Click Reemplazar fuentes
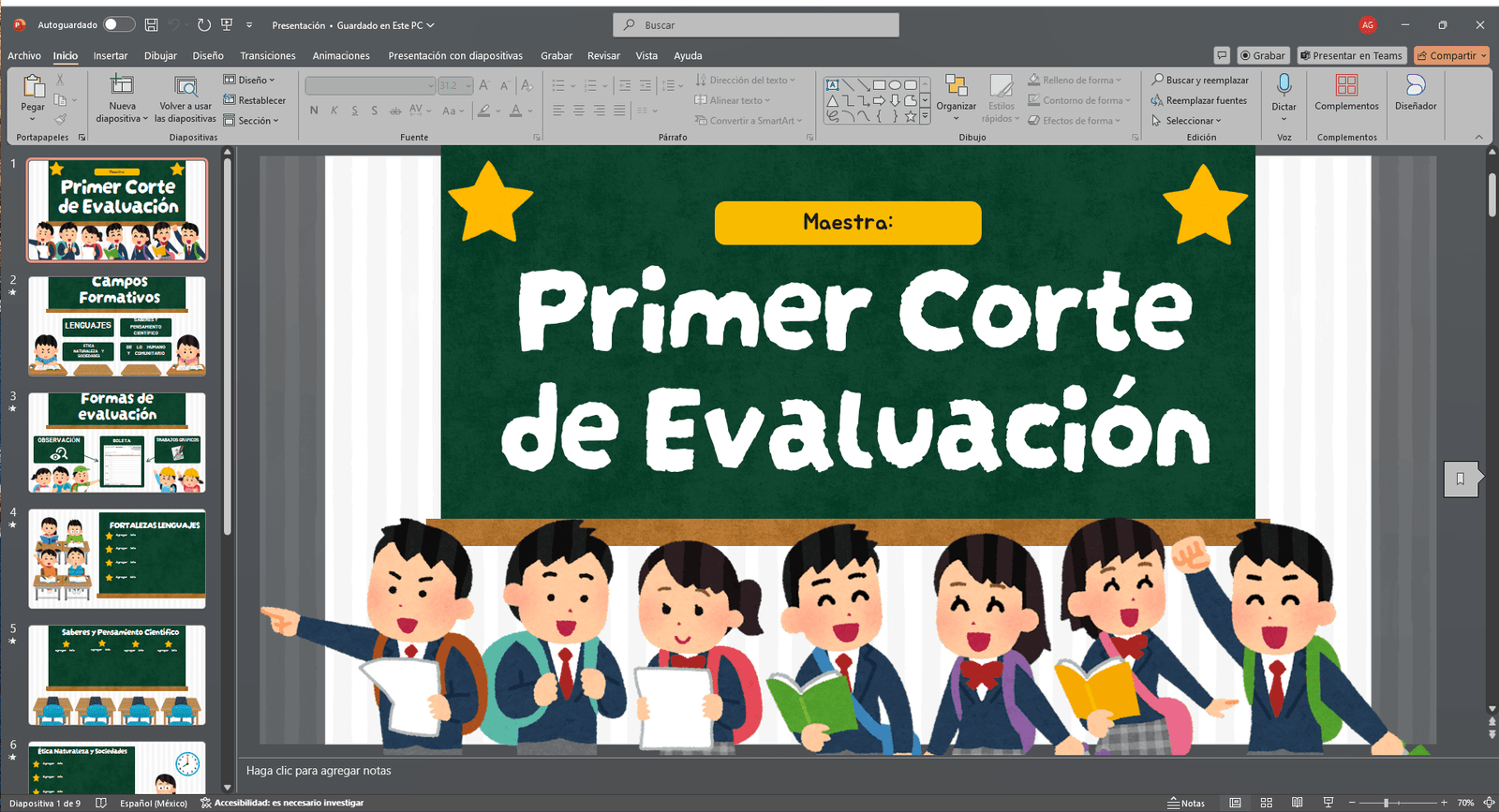This screenshot has width=1499, height=812. (1198, 100)
